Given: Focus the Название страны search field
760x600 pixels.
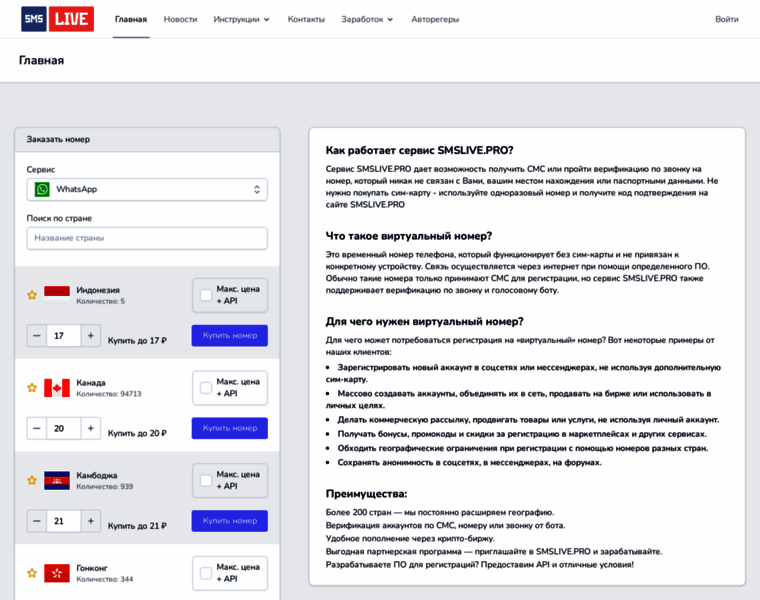Looking at the screenshot, I should pos(147,238).
